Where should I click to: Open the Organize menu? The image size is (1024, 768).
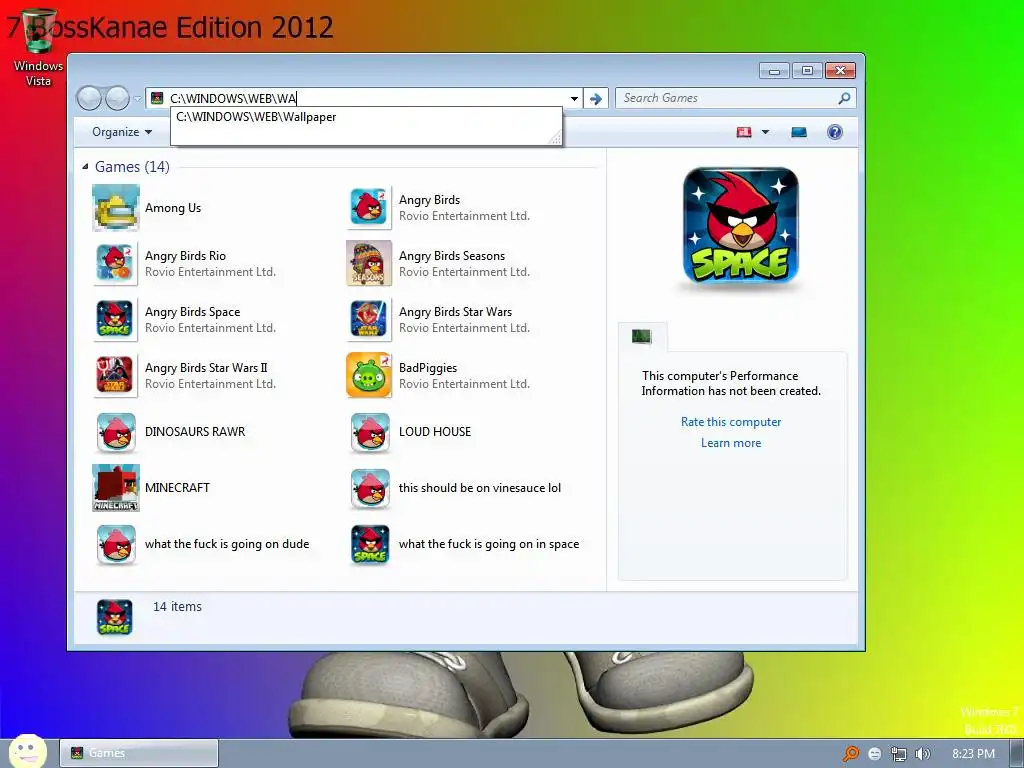coord(122,132)
